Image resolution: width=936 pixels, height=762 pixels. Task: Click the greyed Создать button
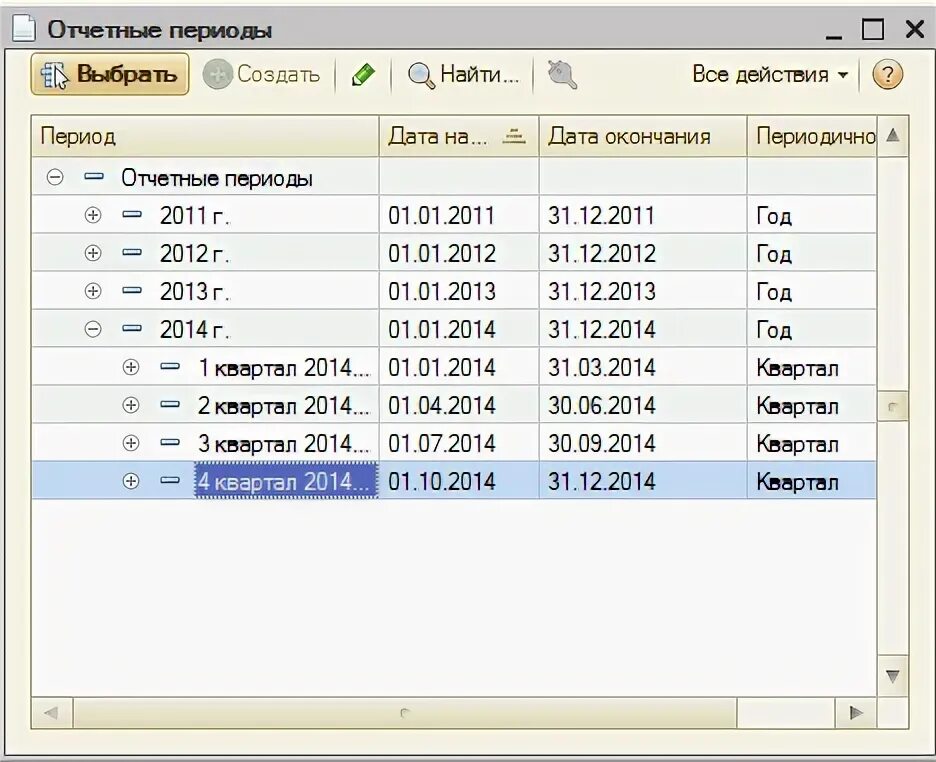click(261, 75)
